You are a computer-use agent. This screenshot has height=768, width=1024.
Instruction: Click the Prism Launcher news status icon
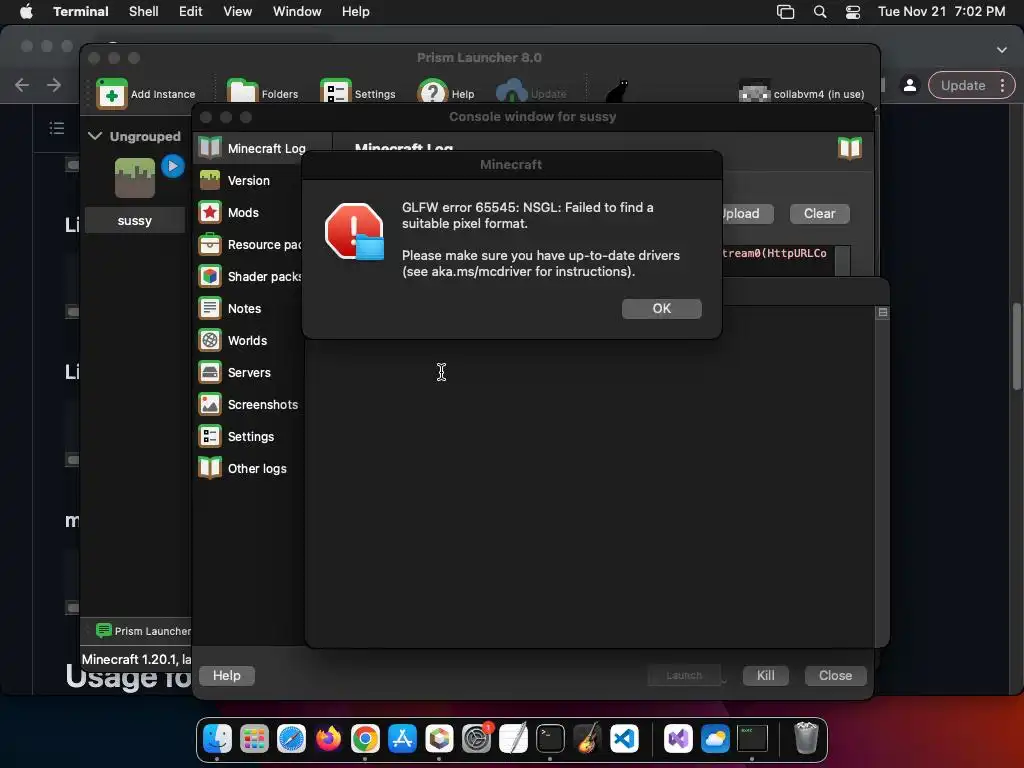pyautogui.click(x=103, y=630)
